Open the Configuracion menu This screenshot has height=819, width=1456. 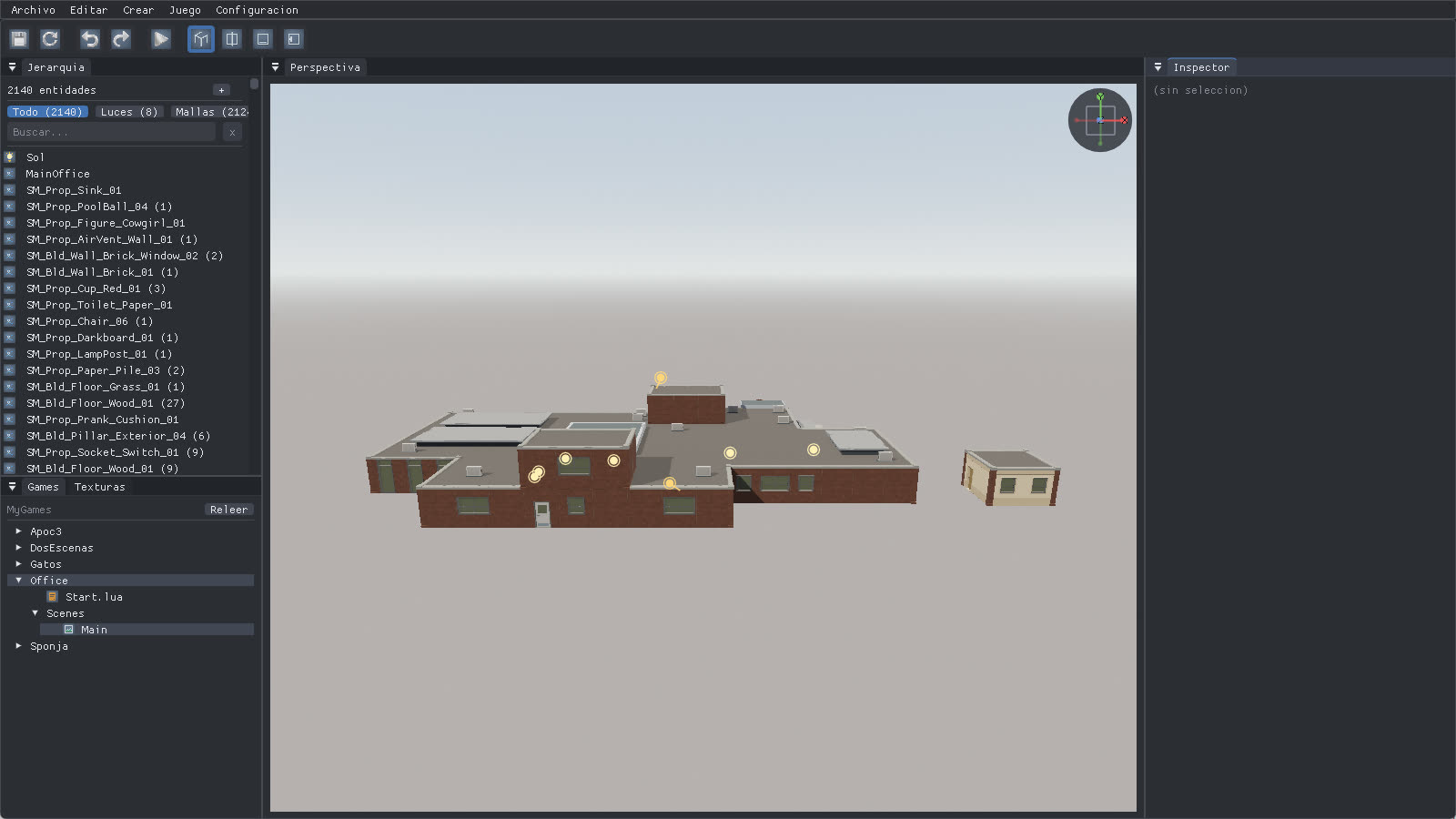257,10
